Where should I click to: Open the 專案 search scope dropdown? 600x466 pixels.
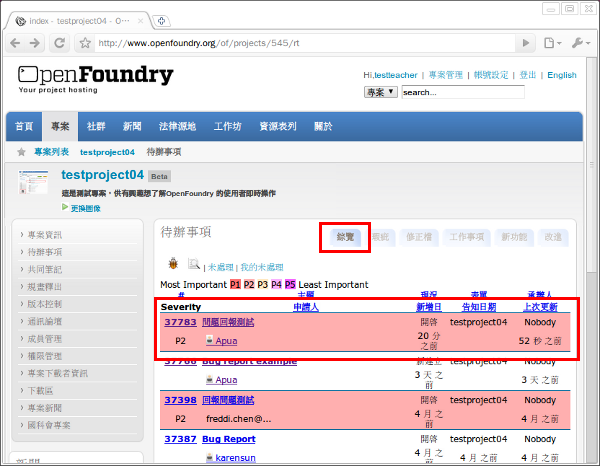[380, 92]
